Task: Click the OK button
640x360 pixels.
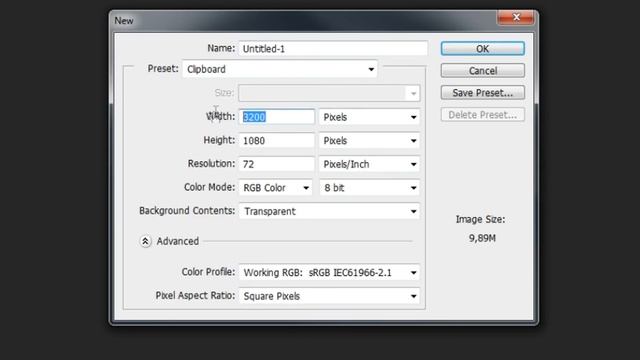Action: point(482,49)
